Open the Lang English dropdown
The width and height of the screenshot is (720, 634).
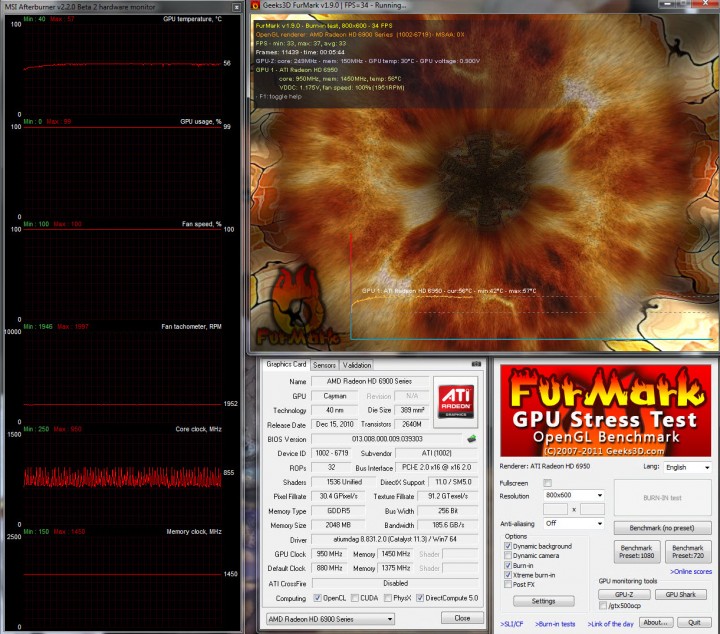pyautogui.click(x=687, y=467)
